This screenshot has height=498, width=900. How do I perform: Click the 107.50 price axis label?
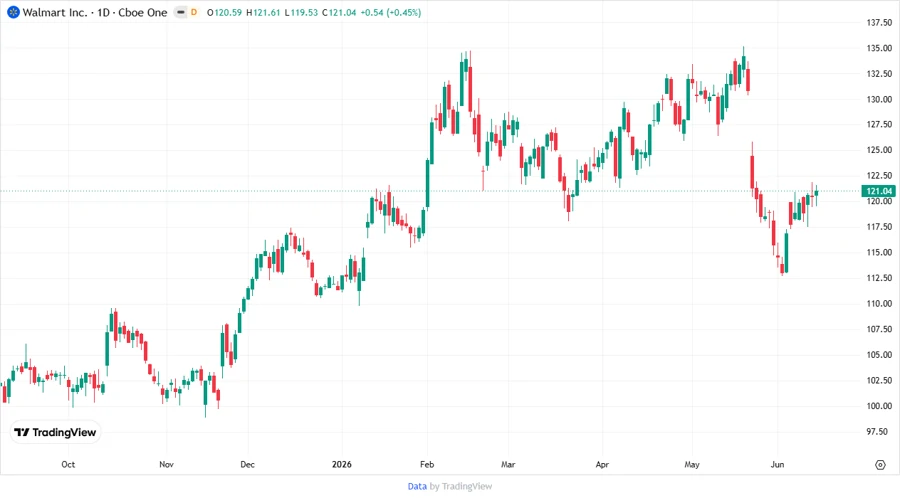879,329
